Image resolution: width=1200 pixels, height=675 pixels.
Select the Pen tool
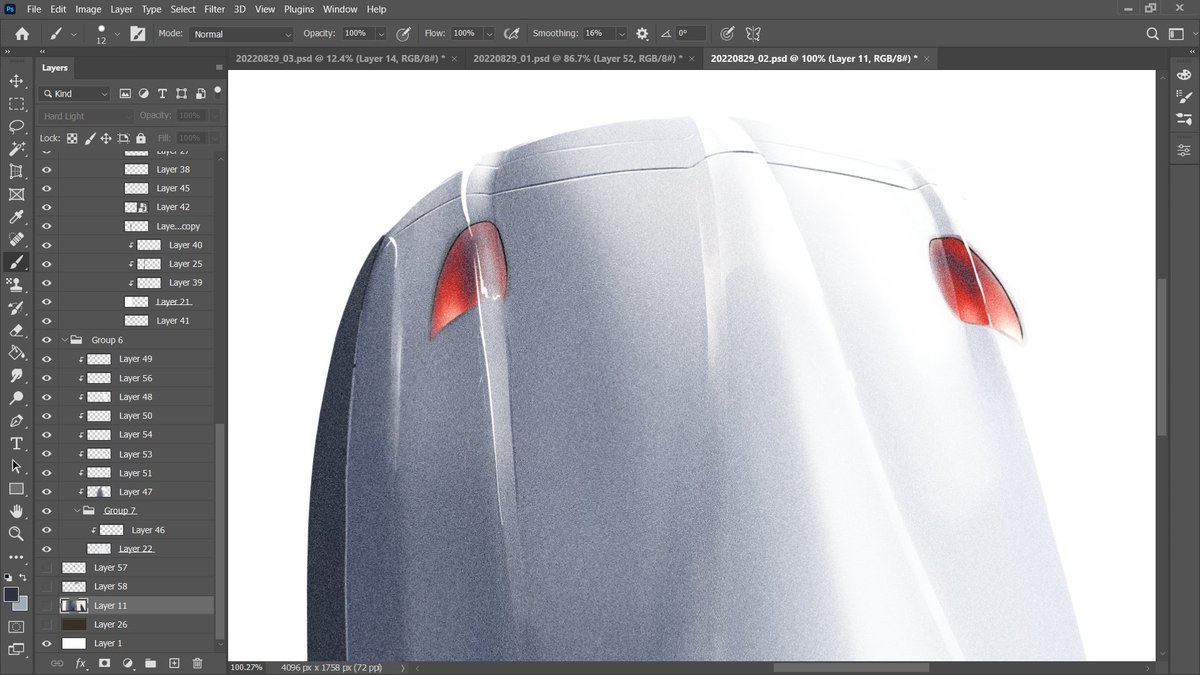point(16,421)
